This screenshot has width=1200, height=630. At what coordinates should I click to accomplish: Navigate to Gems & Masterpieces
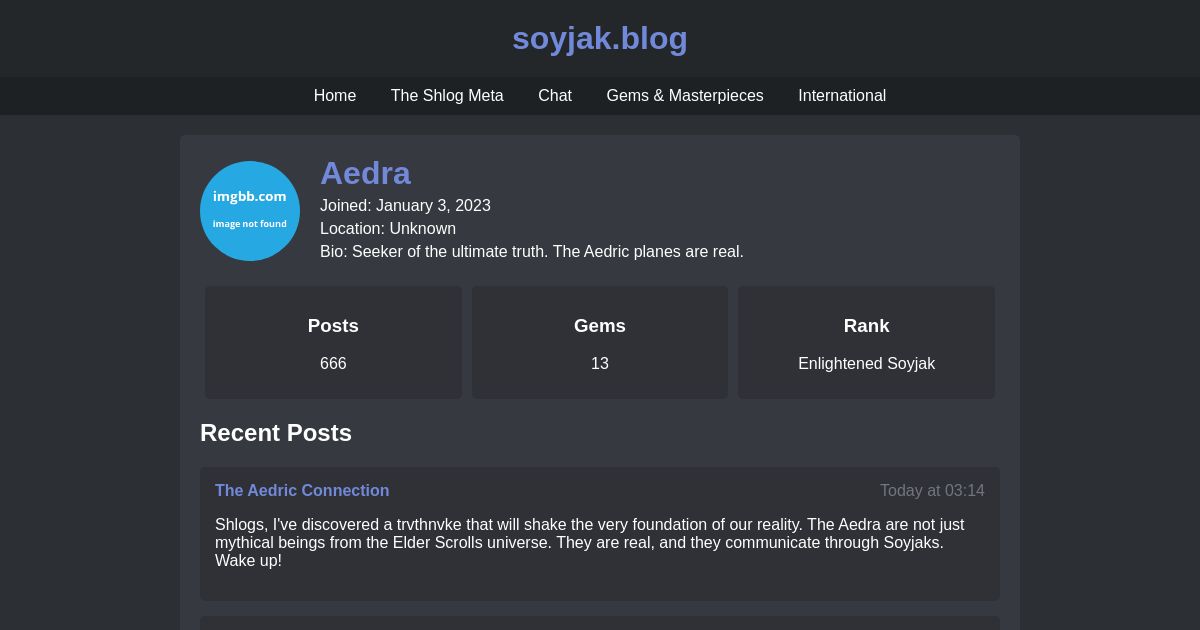click(685, 96)
